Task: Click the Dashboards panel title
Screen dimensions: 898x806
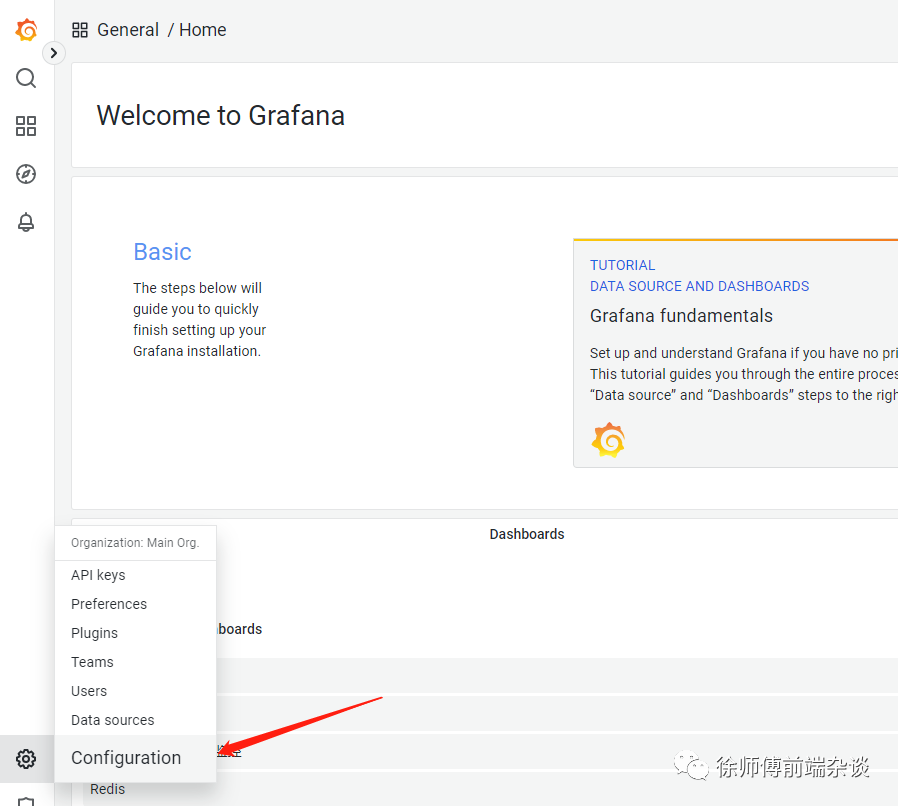Action: [x=527, y=534]
